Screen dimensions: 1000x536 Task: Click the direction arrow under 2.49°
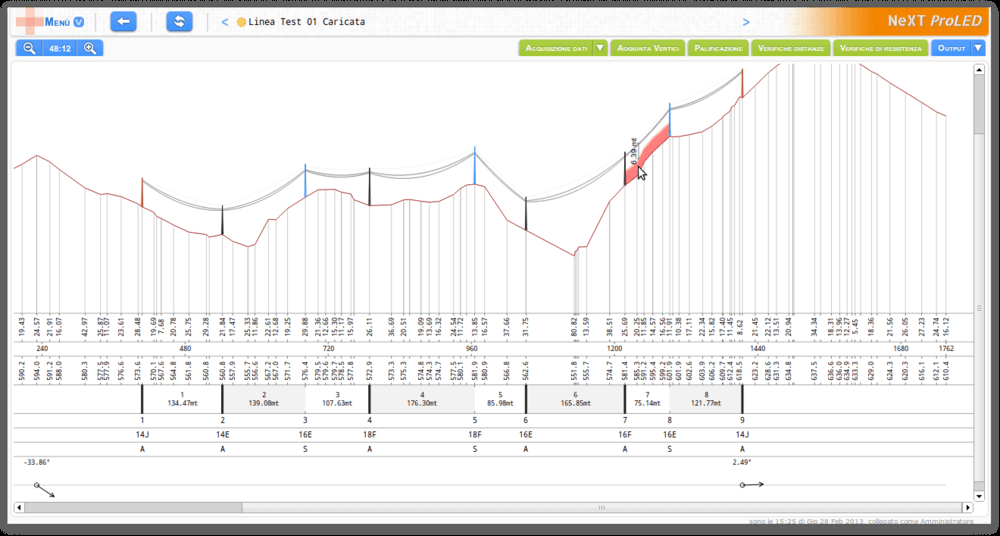point(752,485)
